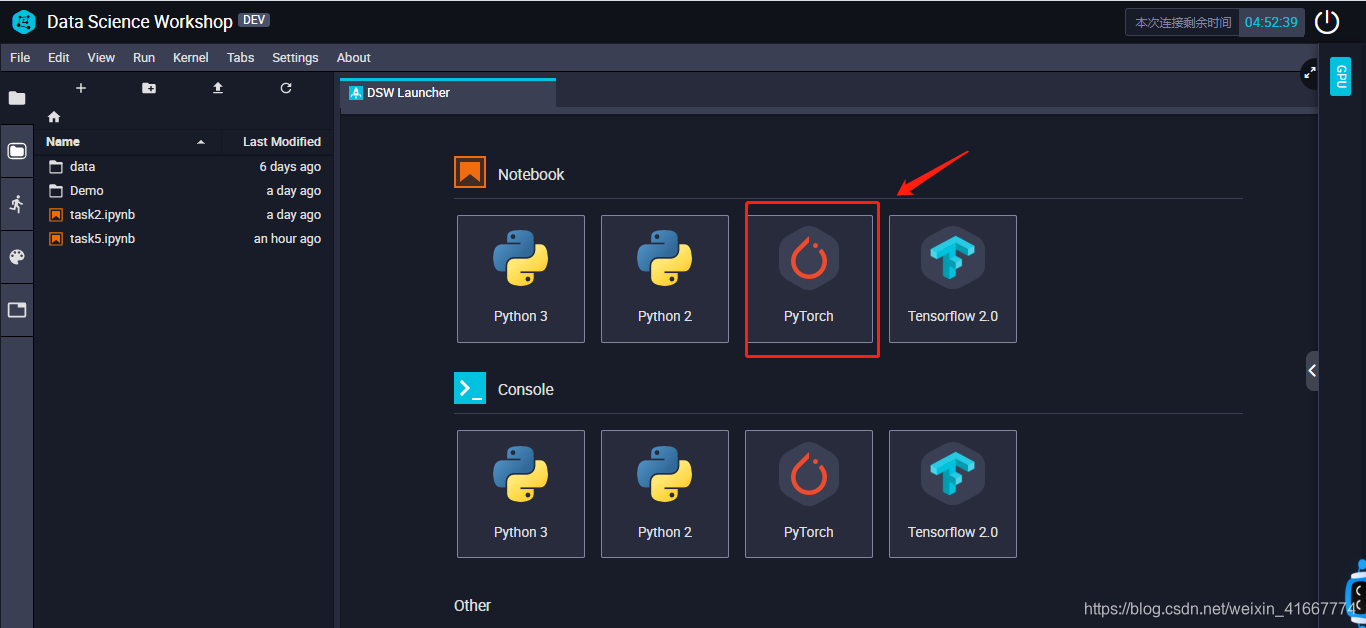Launch a PyTorch console
1366x628 pixels.
click(x=809, y=494)
